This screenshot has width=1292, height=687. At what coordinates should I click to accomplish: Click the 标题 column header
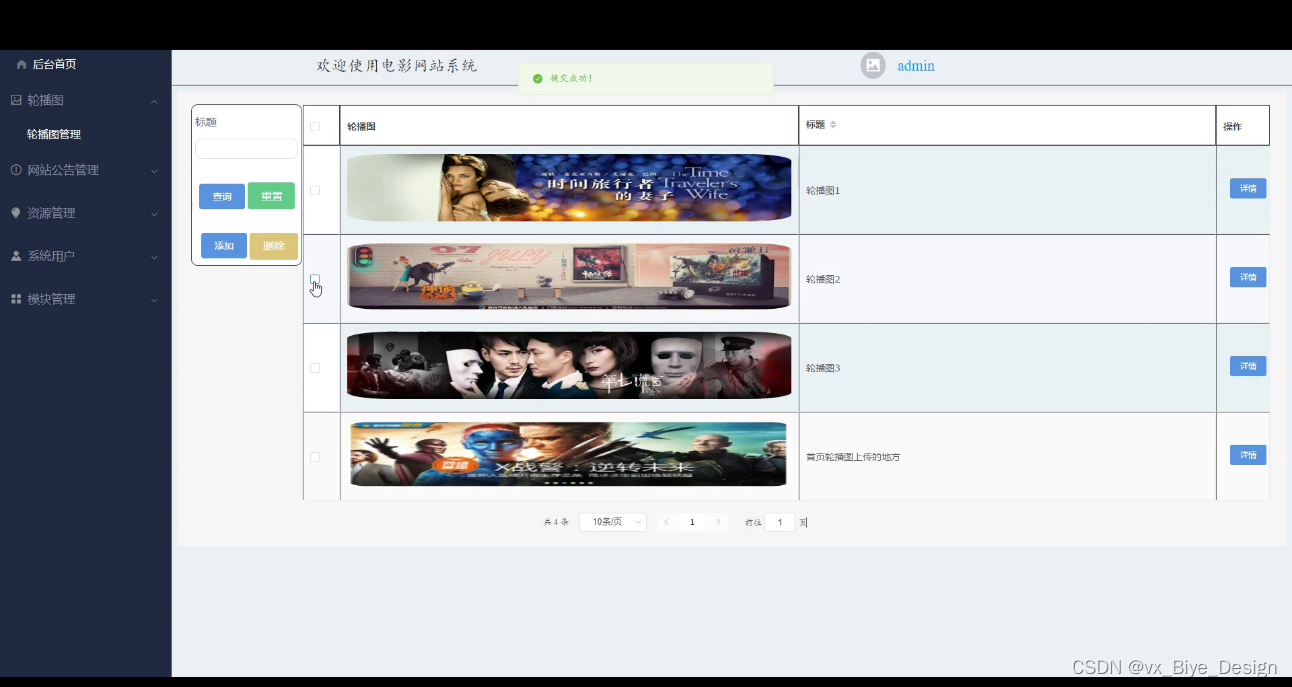point(1007,126)
